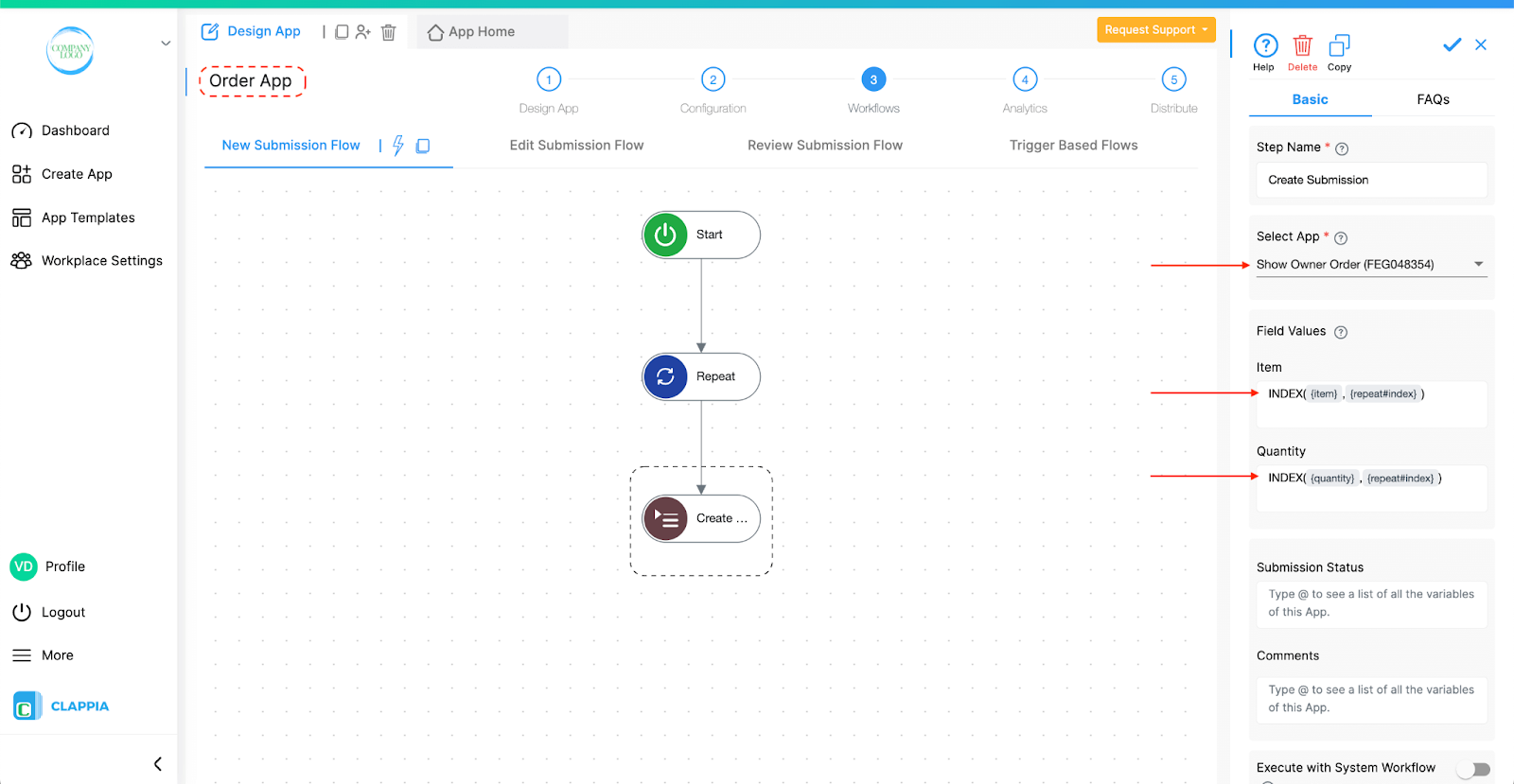1514x784 pixels.
Task: Select the Create Submission node icon
Action: tap(665, 518)
